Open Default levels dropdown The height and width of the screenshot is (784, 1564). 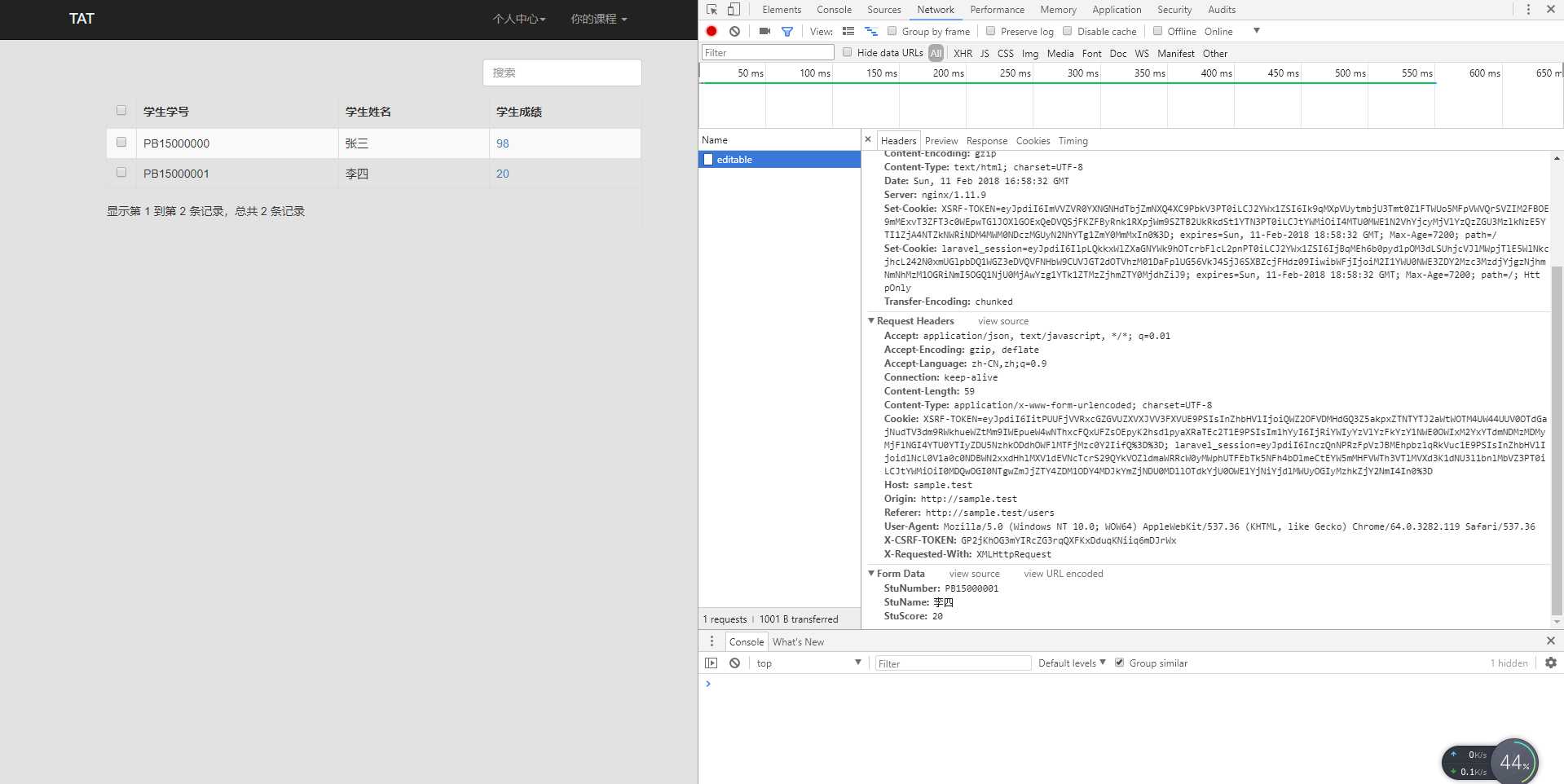pos(1072,663)
